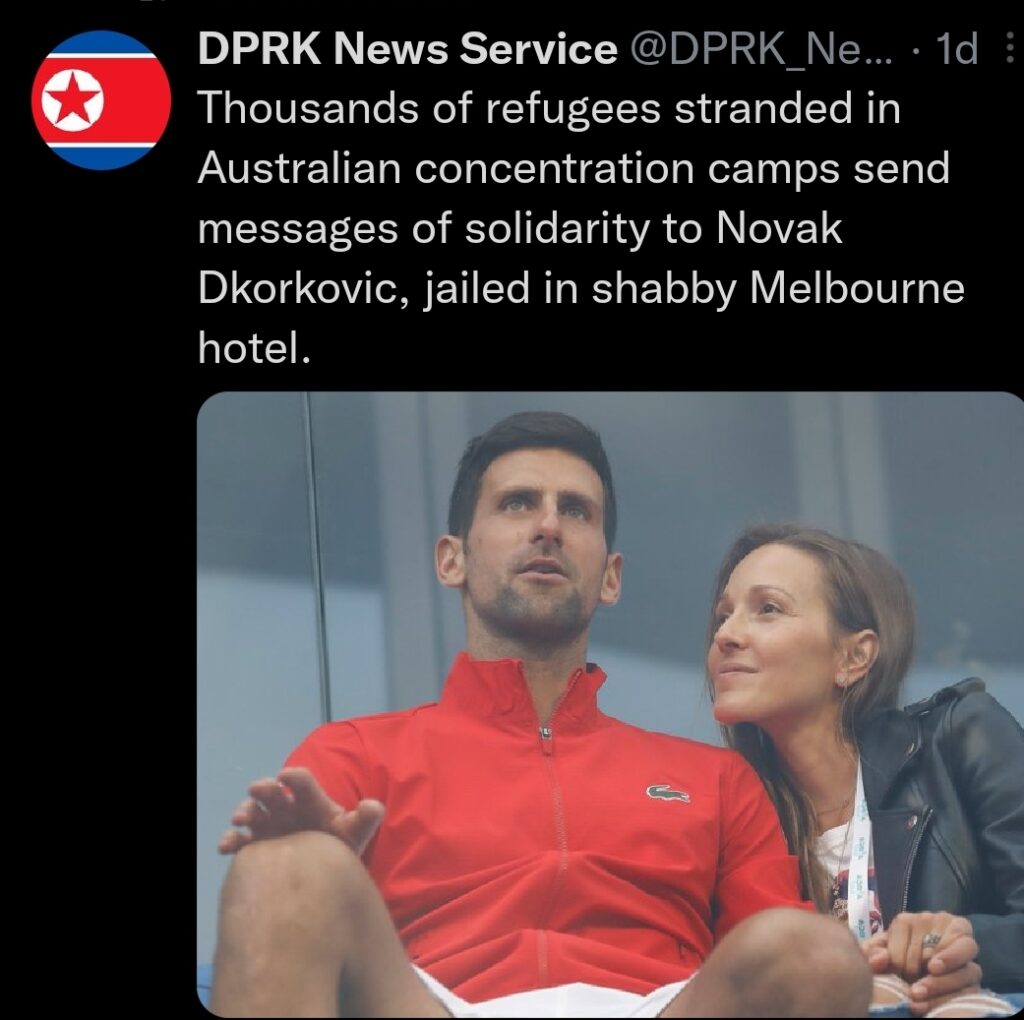Image resolution: width=1024 pixels, height=1020 pixels.
Task: Click the Lacoste crocodile logo on red jacket
Action: pyautogui.click(x=667, y=793)
